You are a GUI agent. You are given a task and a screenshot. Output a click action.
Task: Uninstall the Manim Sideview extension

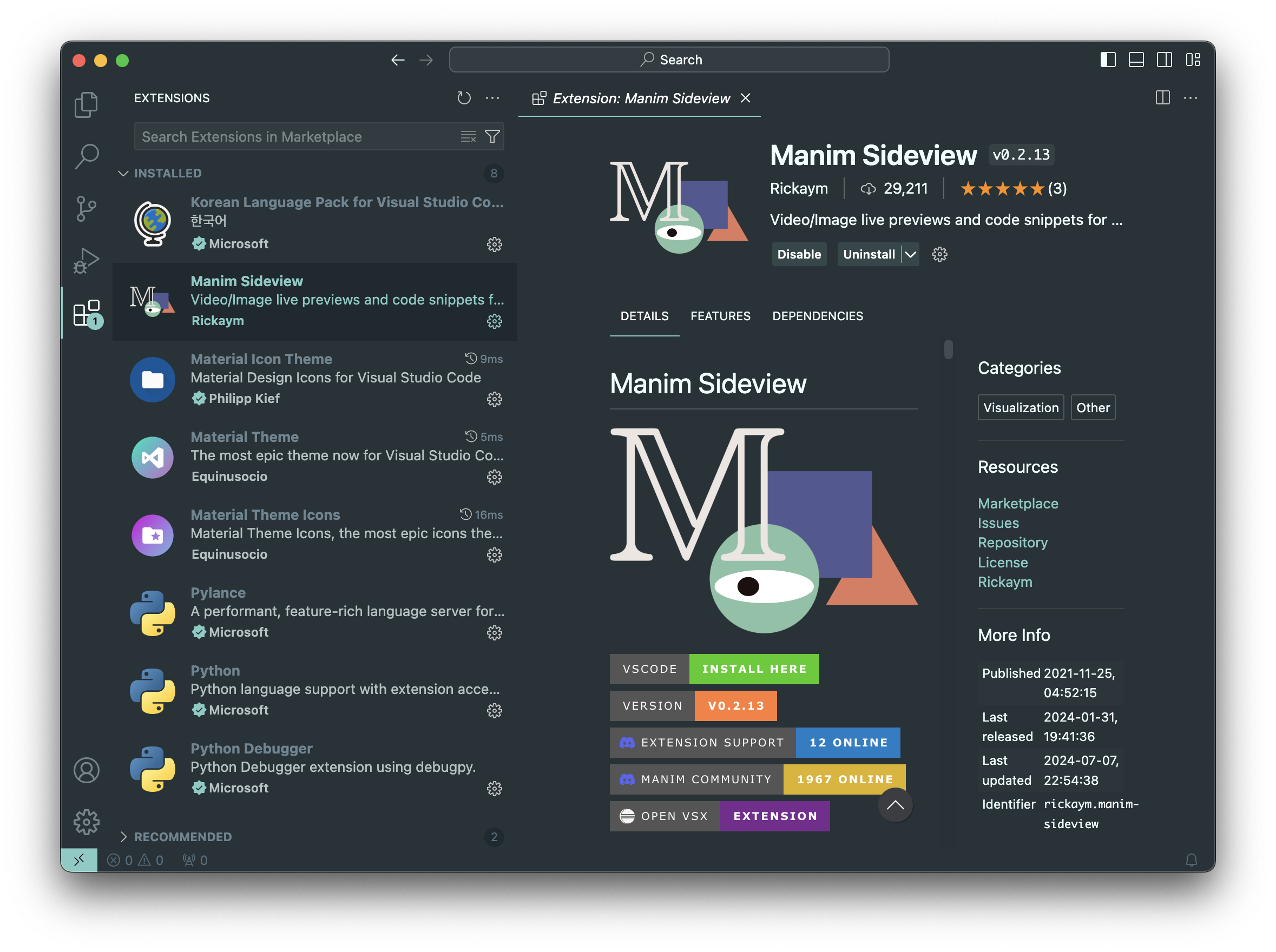[x=869, y=254]
